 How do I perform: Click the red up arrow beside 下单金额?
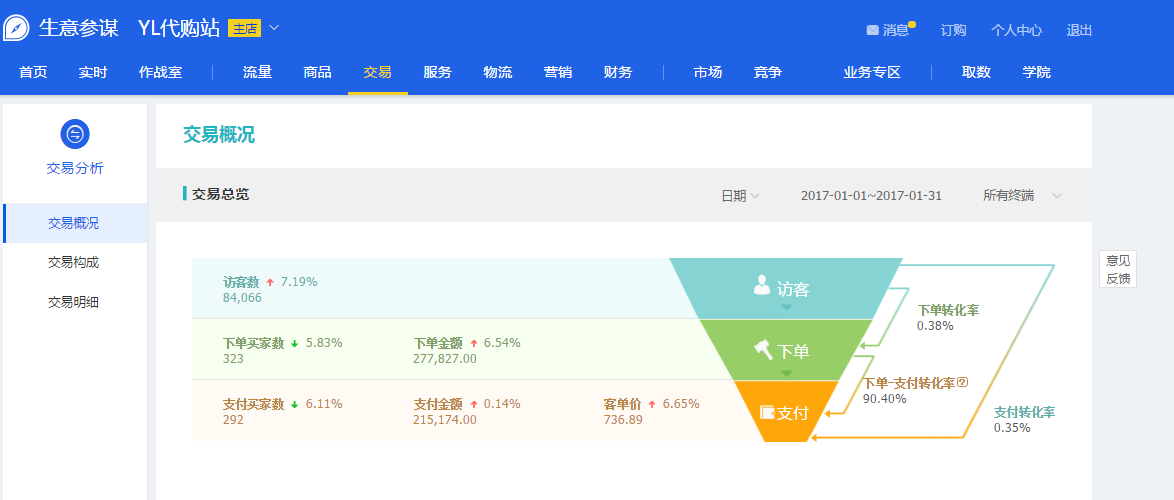(473, 344)
